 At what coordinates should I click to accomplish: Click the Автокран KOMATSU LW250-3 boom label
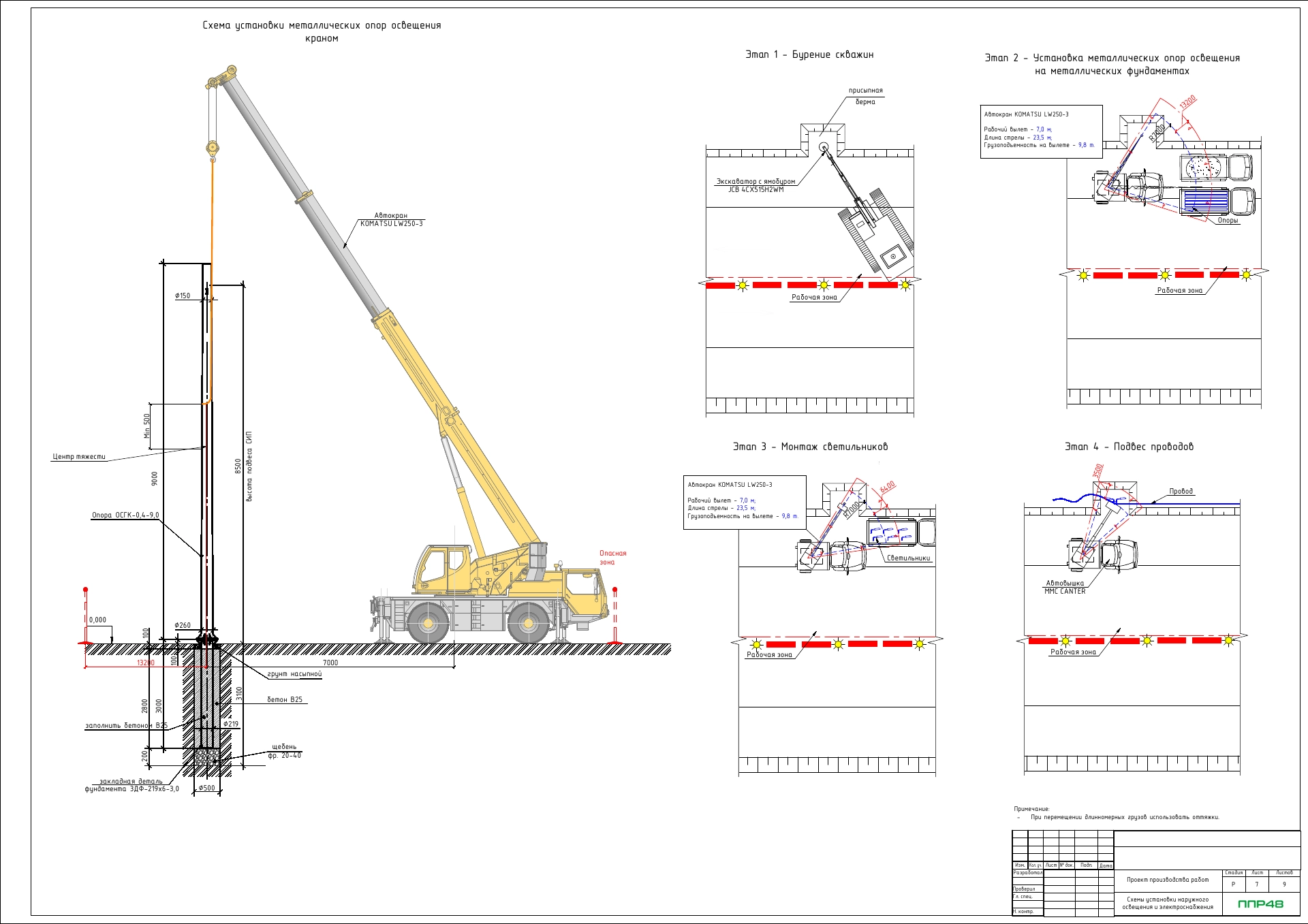(391, 219)
